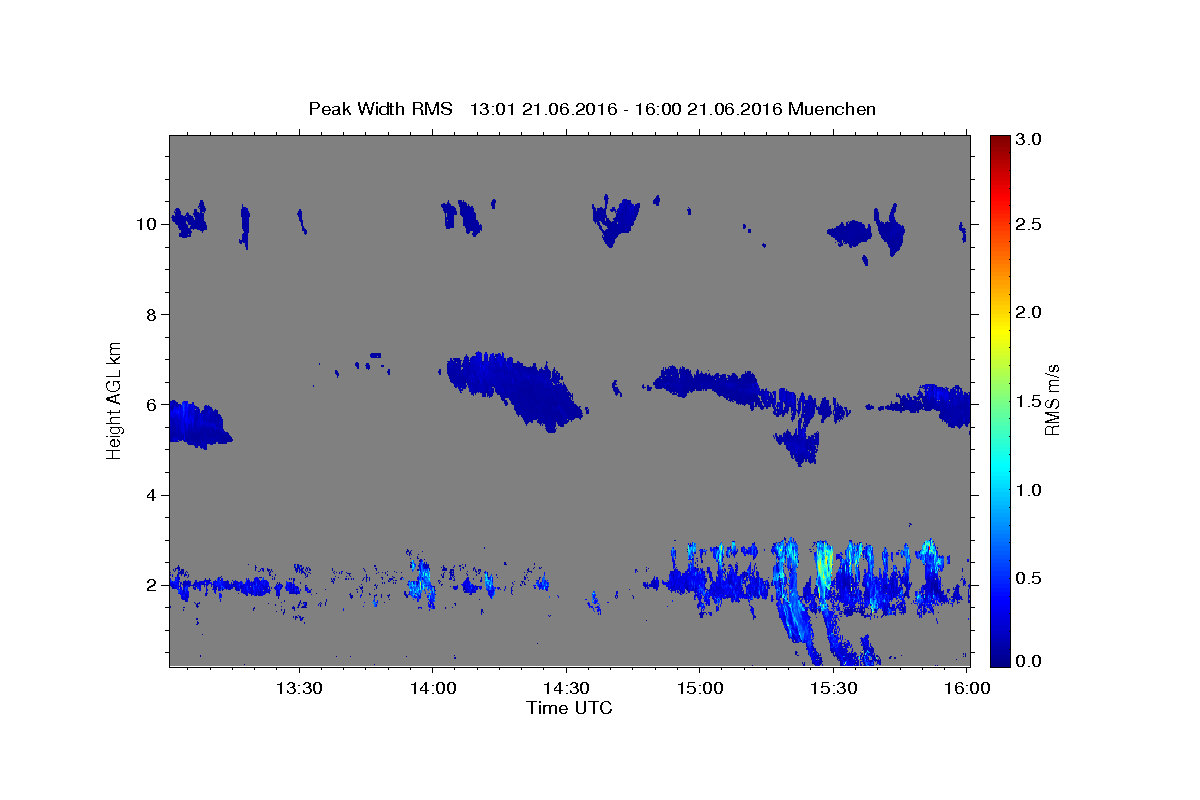
Task: Click the 'Time UTC' axis label
Action: click(x=569, y=708)
